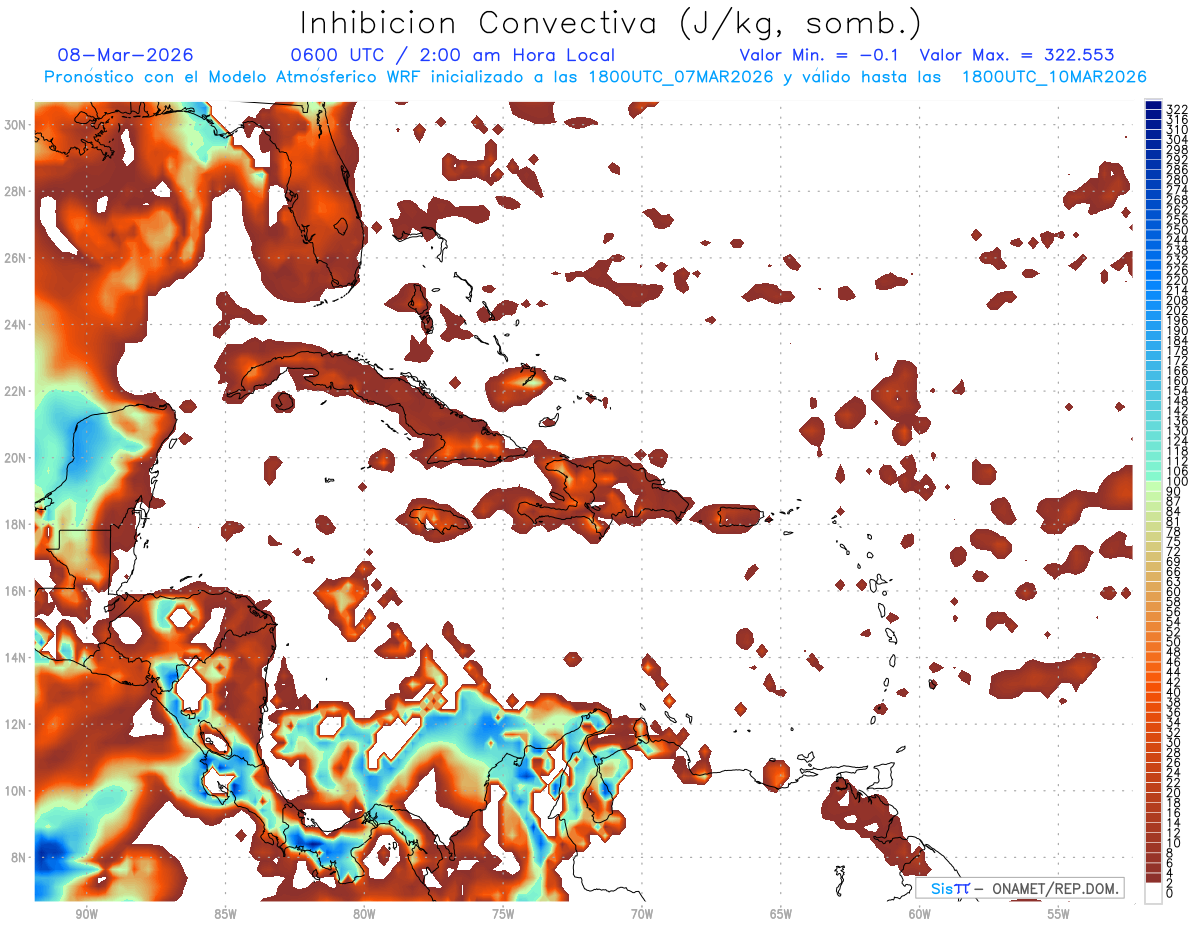Click the '60W' longitude label
This screenshot has height=927, width=1200.
point(920,914)
